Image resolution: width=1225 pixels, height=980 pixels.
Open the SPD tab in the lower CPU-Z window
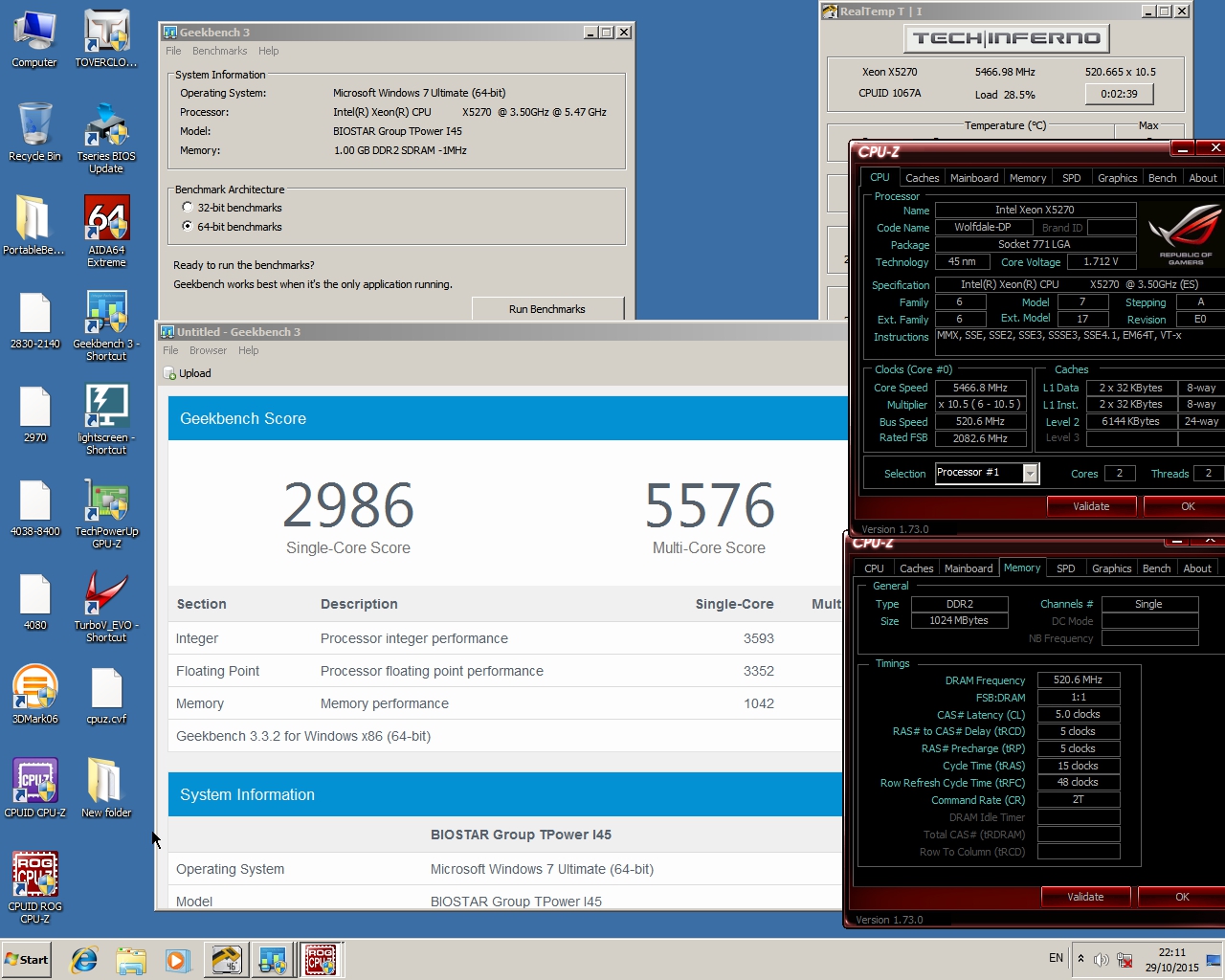(x=1066, y=568)
